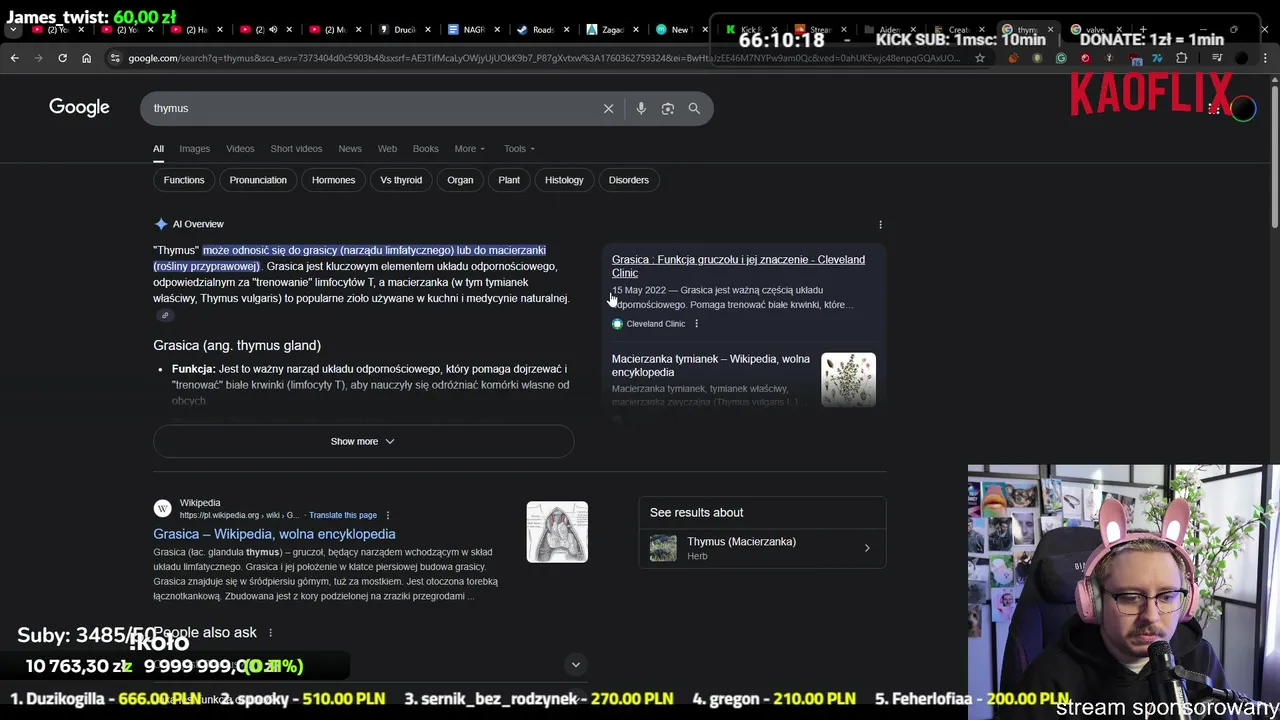
Task: Apply the Functions filter chip
Action: click(x=184, y=180)
